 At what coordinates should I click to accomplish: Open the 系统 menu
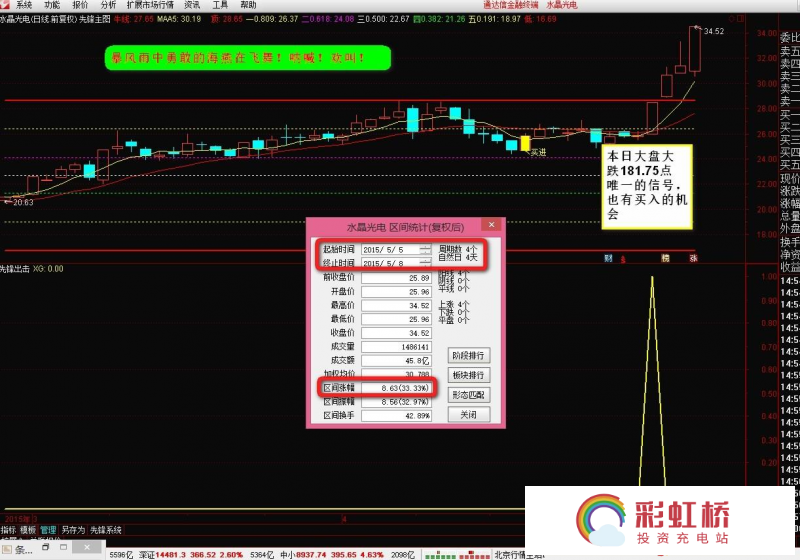(24, 5)
